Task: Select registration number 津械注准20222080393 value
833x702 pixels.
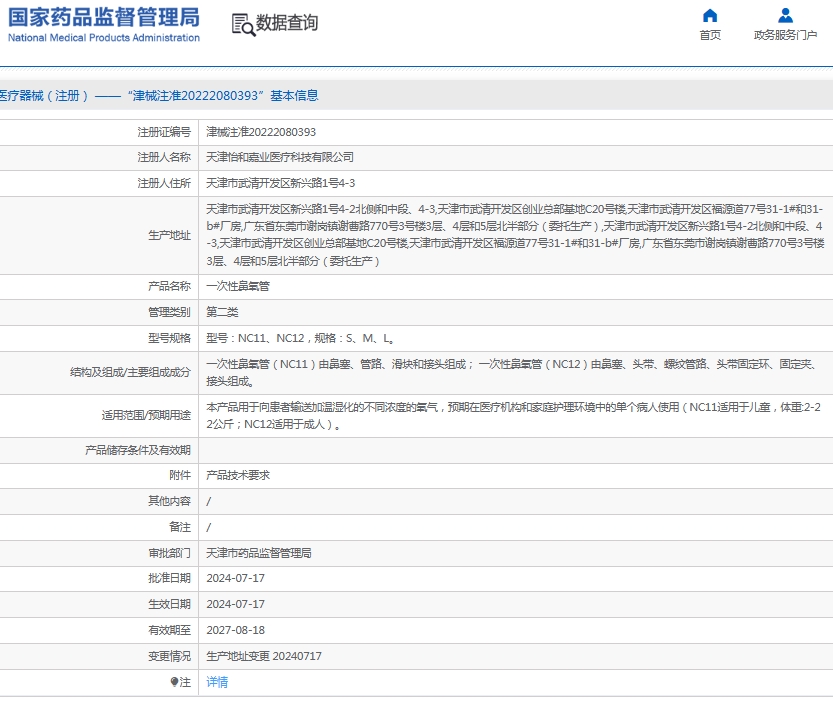Action: click(261, 132)
